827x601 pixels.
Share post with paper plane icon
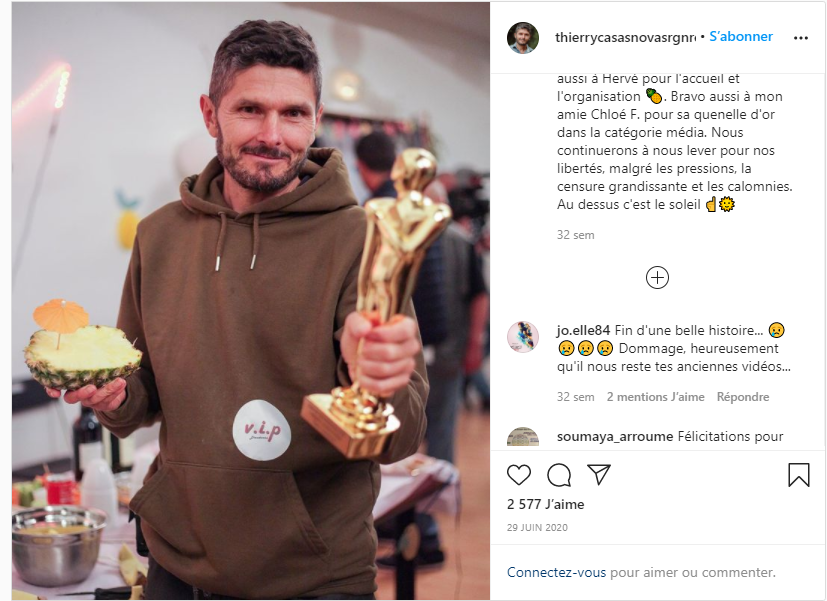[x=599, y=474]
